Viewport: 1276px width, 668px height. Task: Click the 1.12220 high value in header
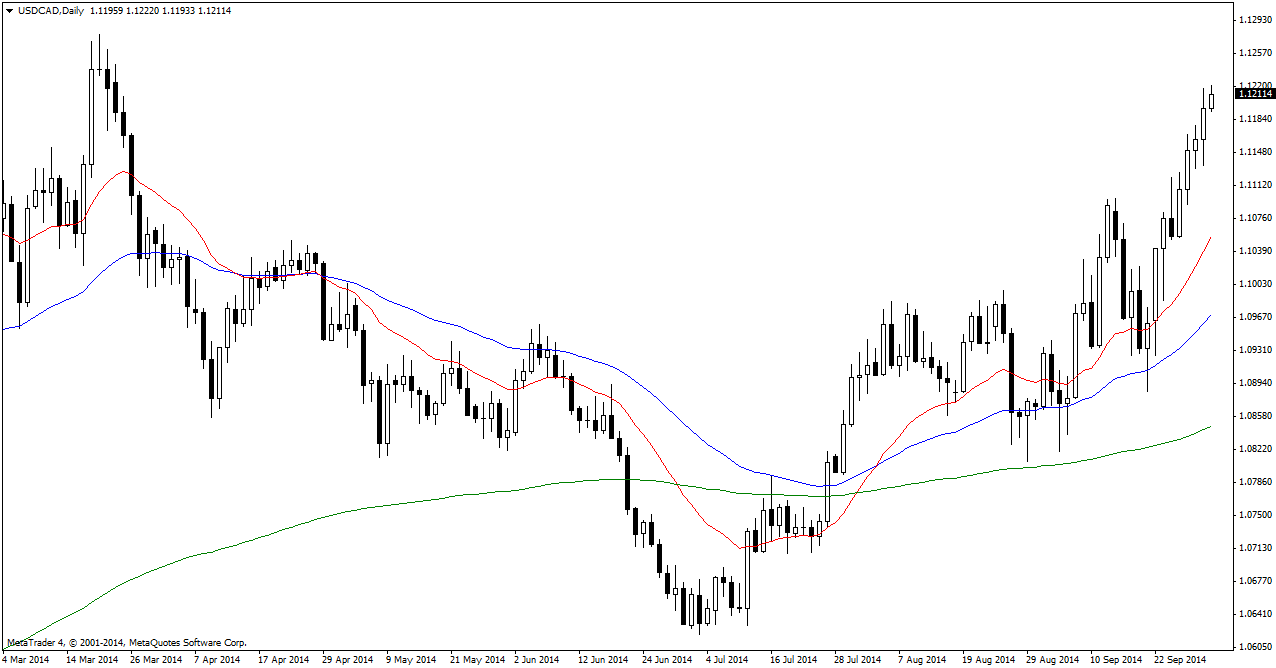(x=149, y=10)
